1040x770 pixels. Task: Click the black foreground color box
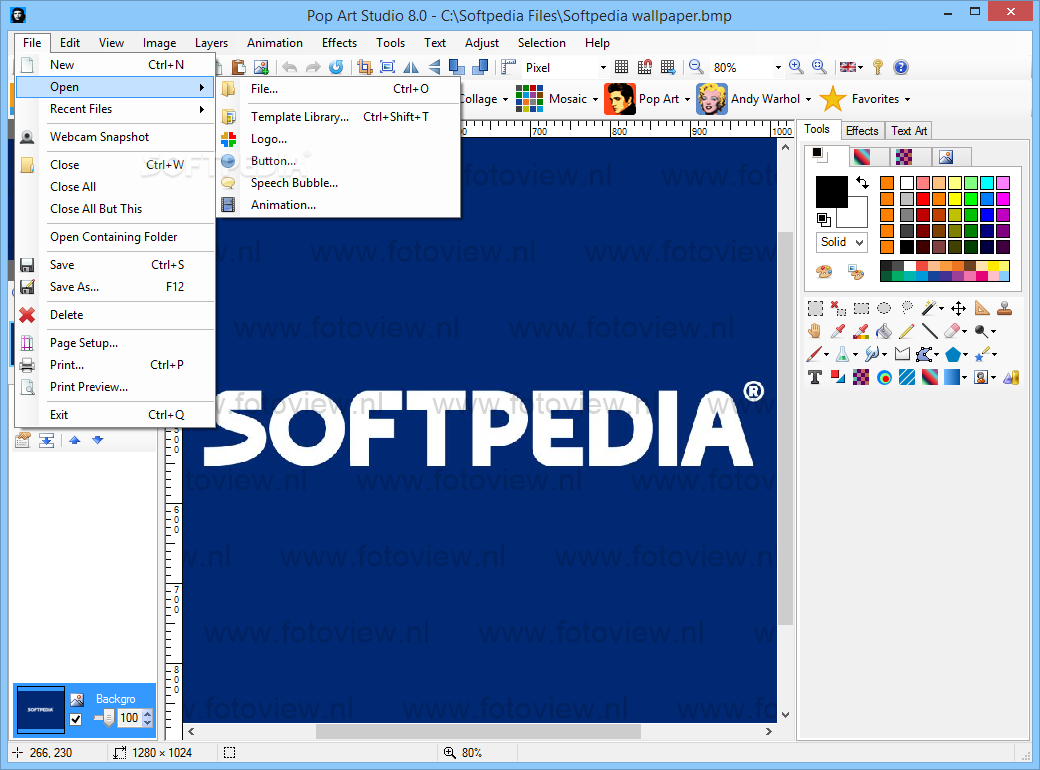tap(831, 192)
